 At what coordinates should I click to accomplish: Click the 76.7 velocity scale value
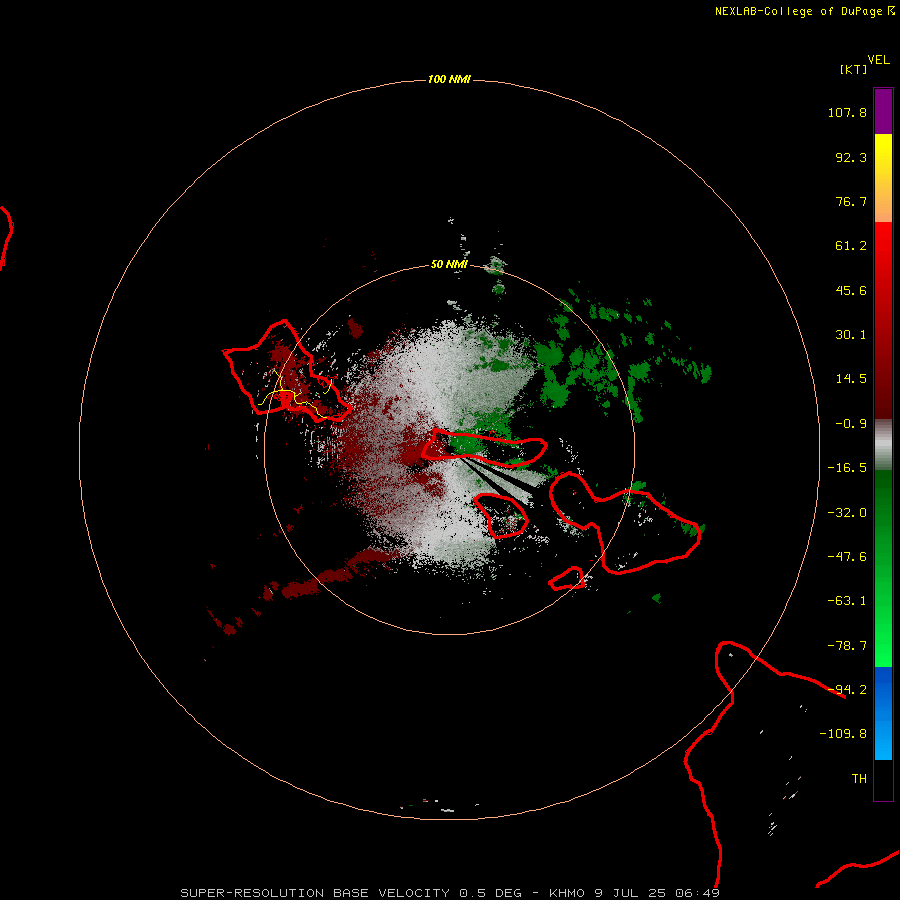851,201
